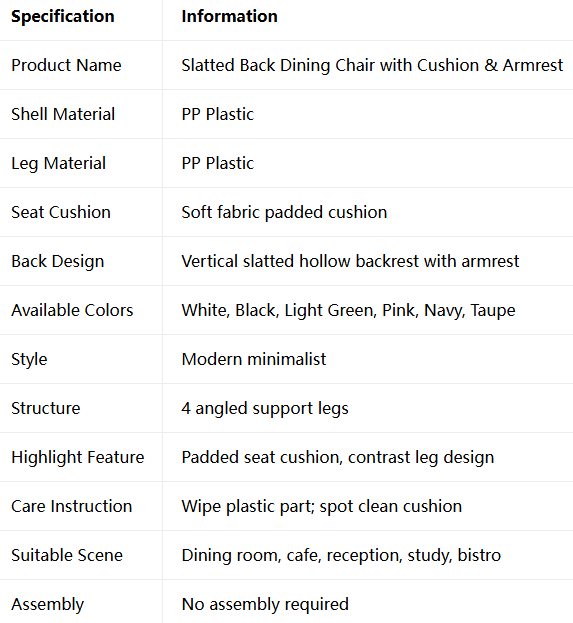
Task: Select the Suitable Scene label
Action: [x=67, y=555]
